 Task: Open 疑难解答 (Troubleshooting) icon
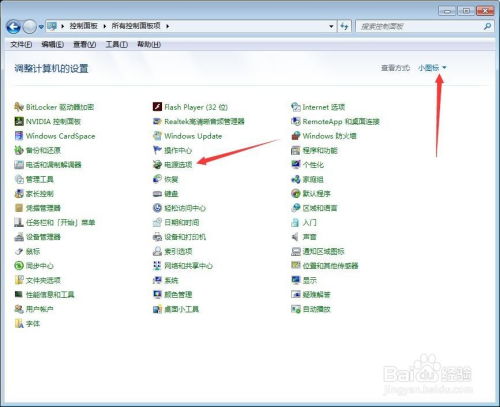[296, 295]
